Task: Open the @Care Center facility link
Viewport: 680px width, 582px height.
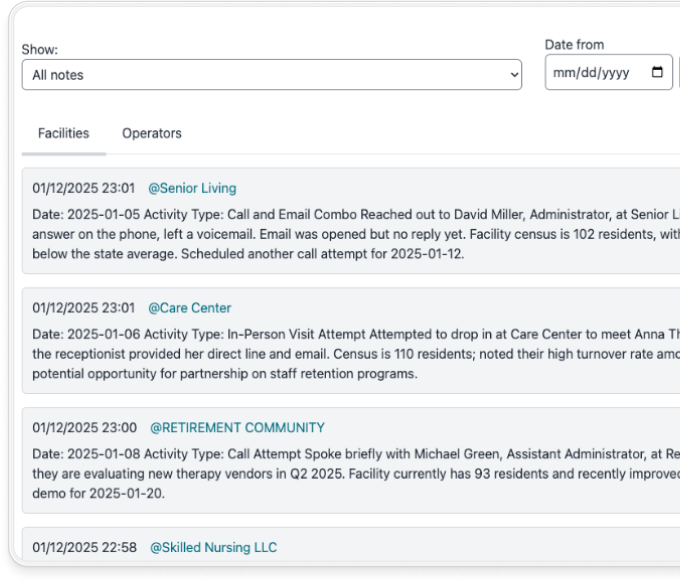Action: [189, 308]
